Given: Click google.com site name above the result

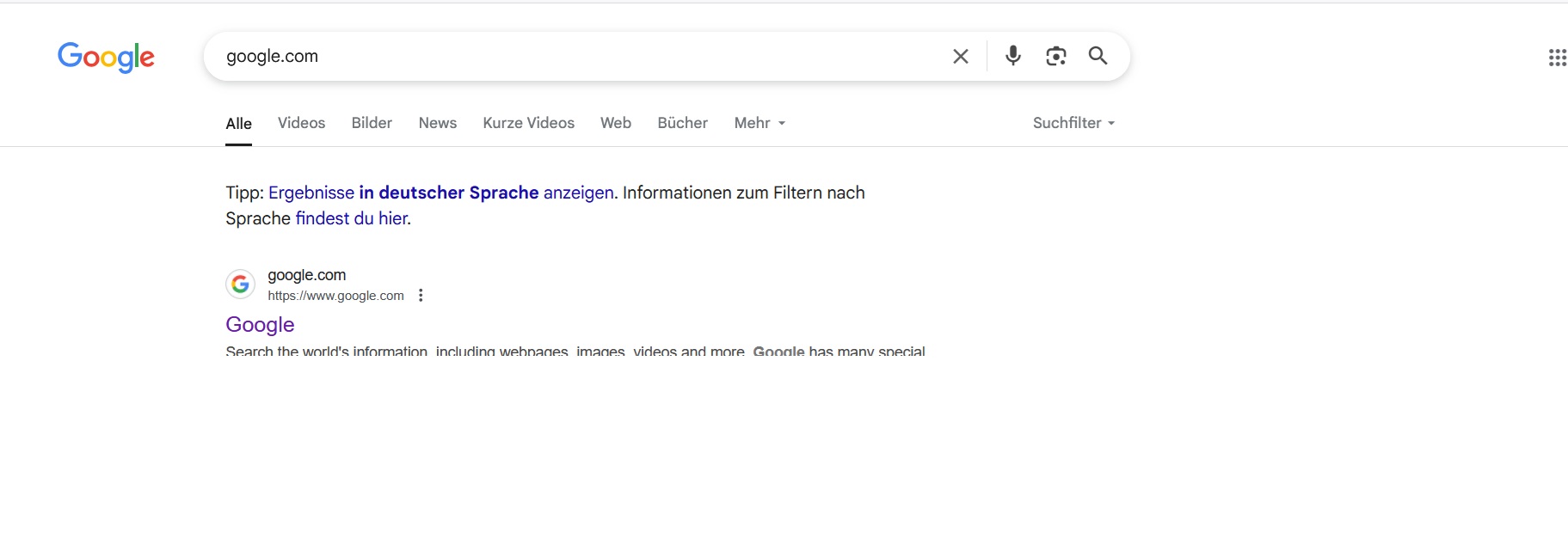Looking at the screenshot, I should click(x=306, y=275).
